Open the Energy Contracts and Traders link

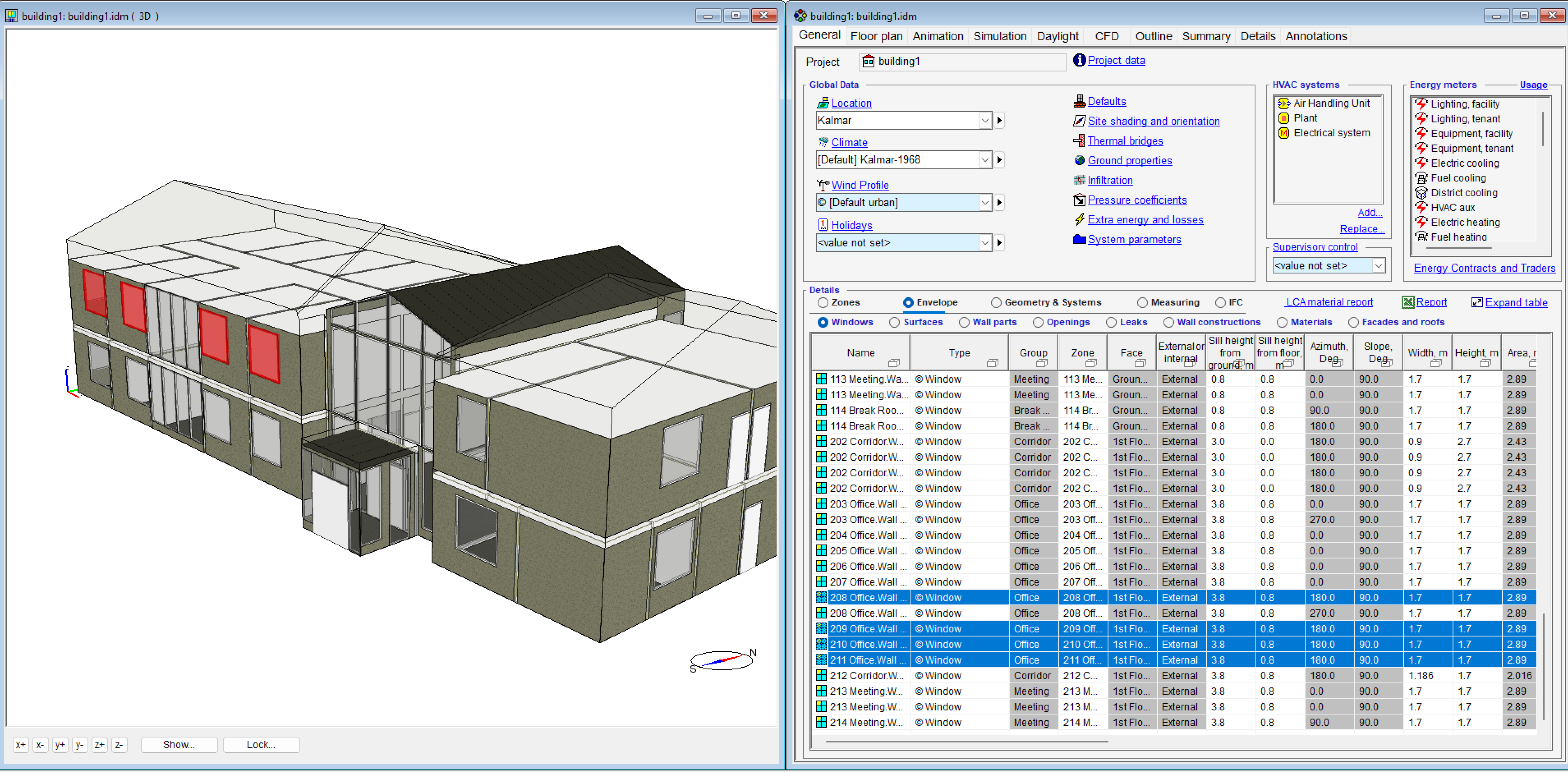click(1484, 269)
